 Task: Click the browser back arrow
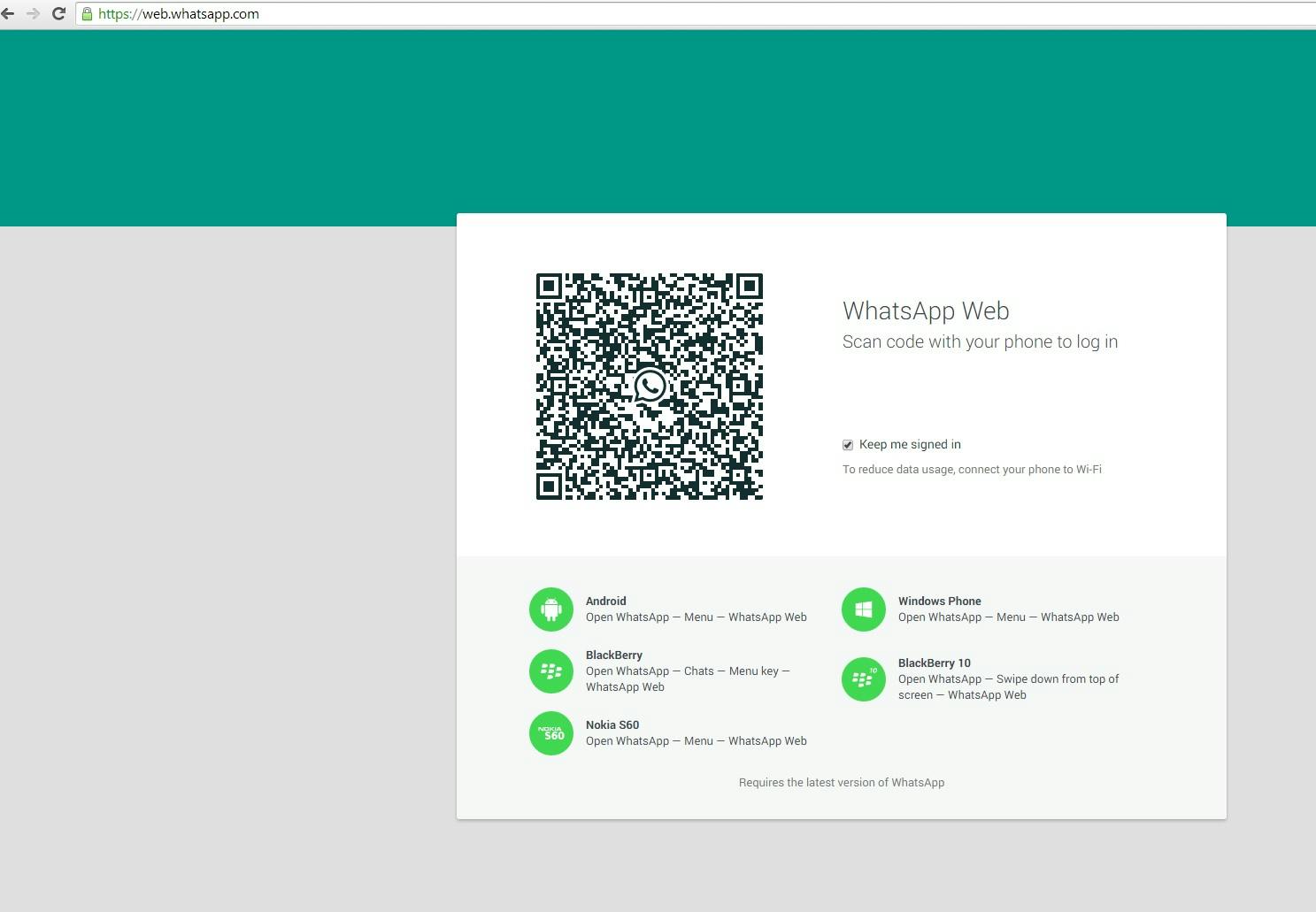8,13
